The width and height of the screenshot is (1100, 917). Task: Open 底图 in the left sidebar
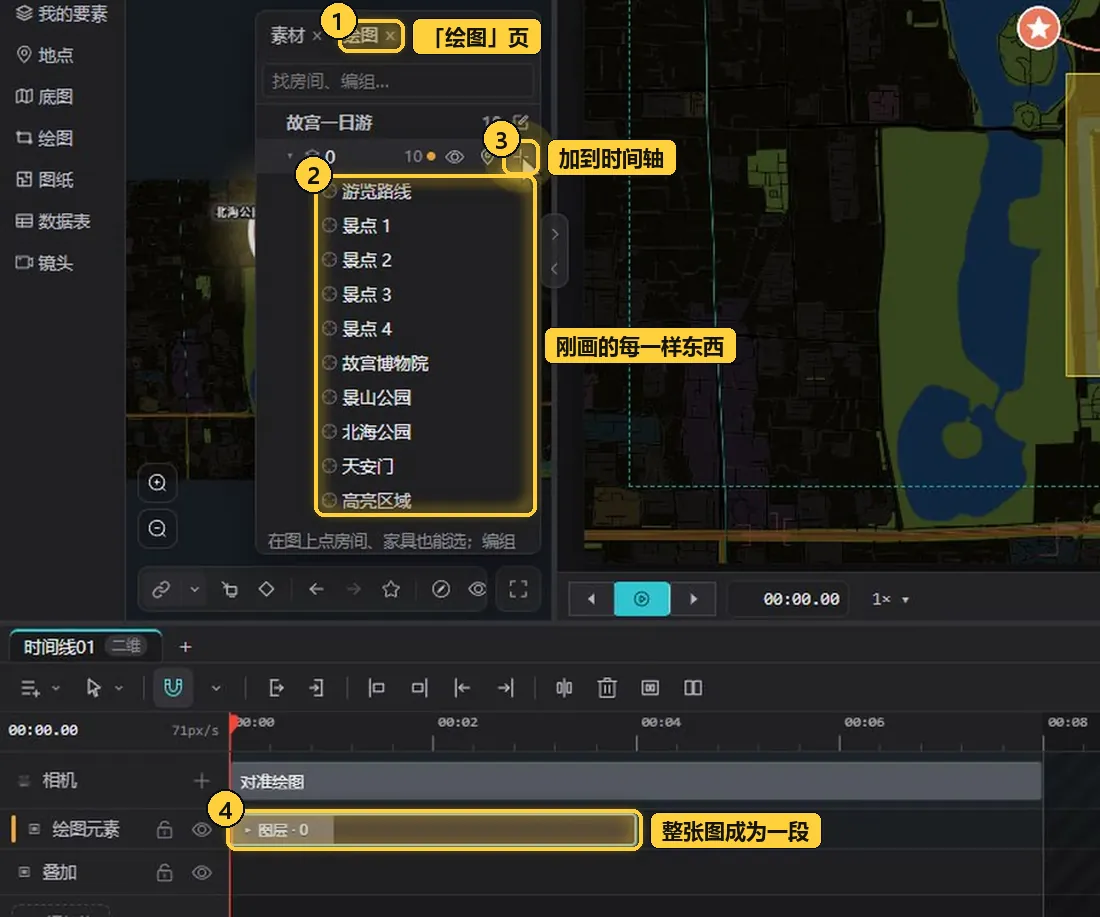click(x=45, y=96)
